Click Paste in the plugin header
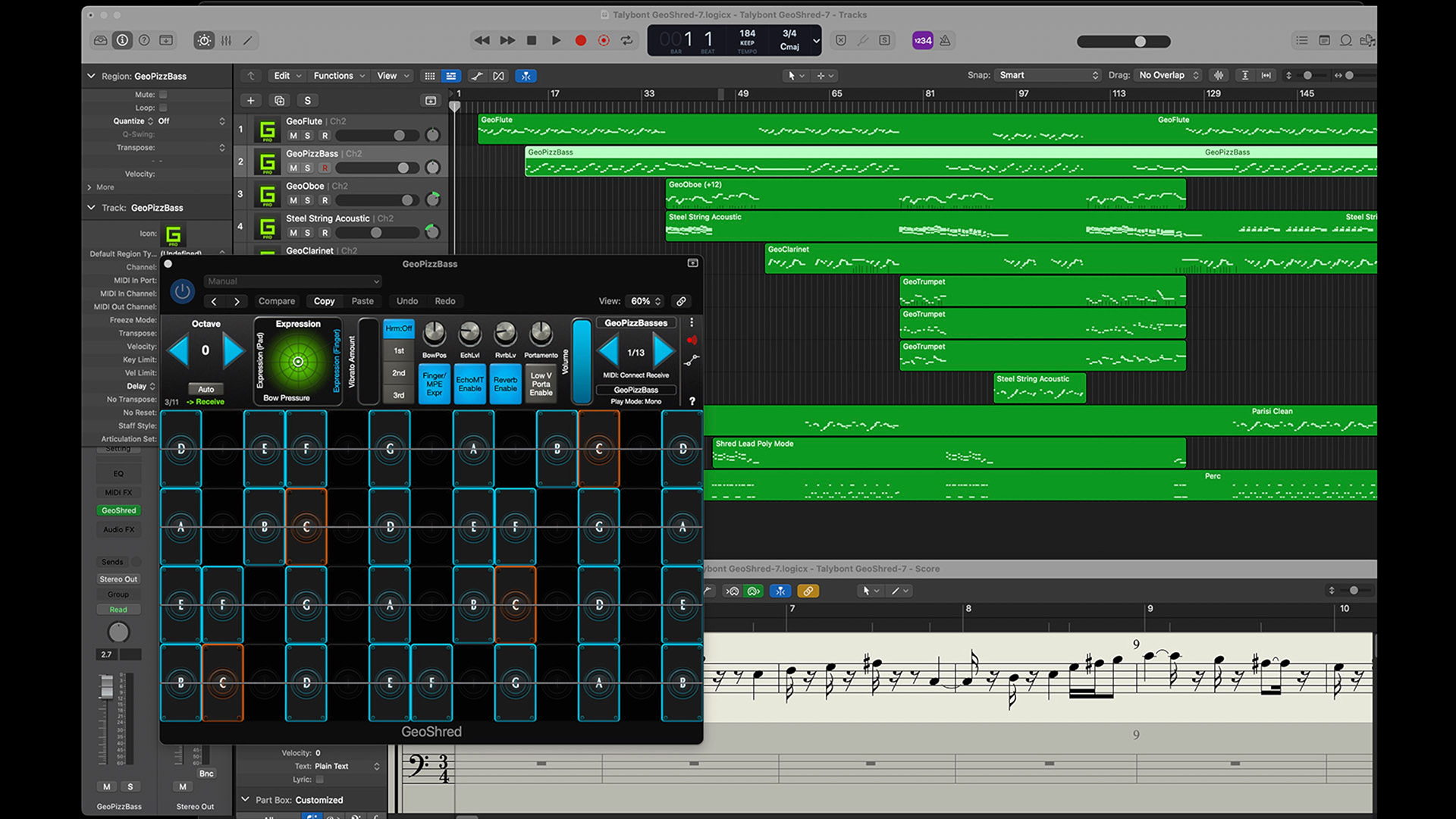Screen dimensions: 1456x819 click(x=362, y=301)
